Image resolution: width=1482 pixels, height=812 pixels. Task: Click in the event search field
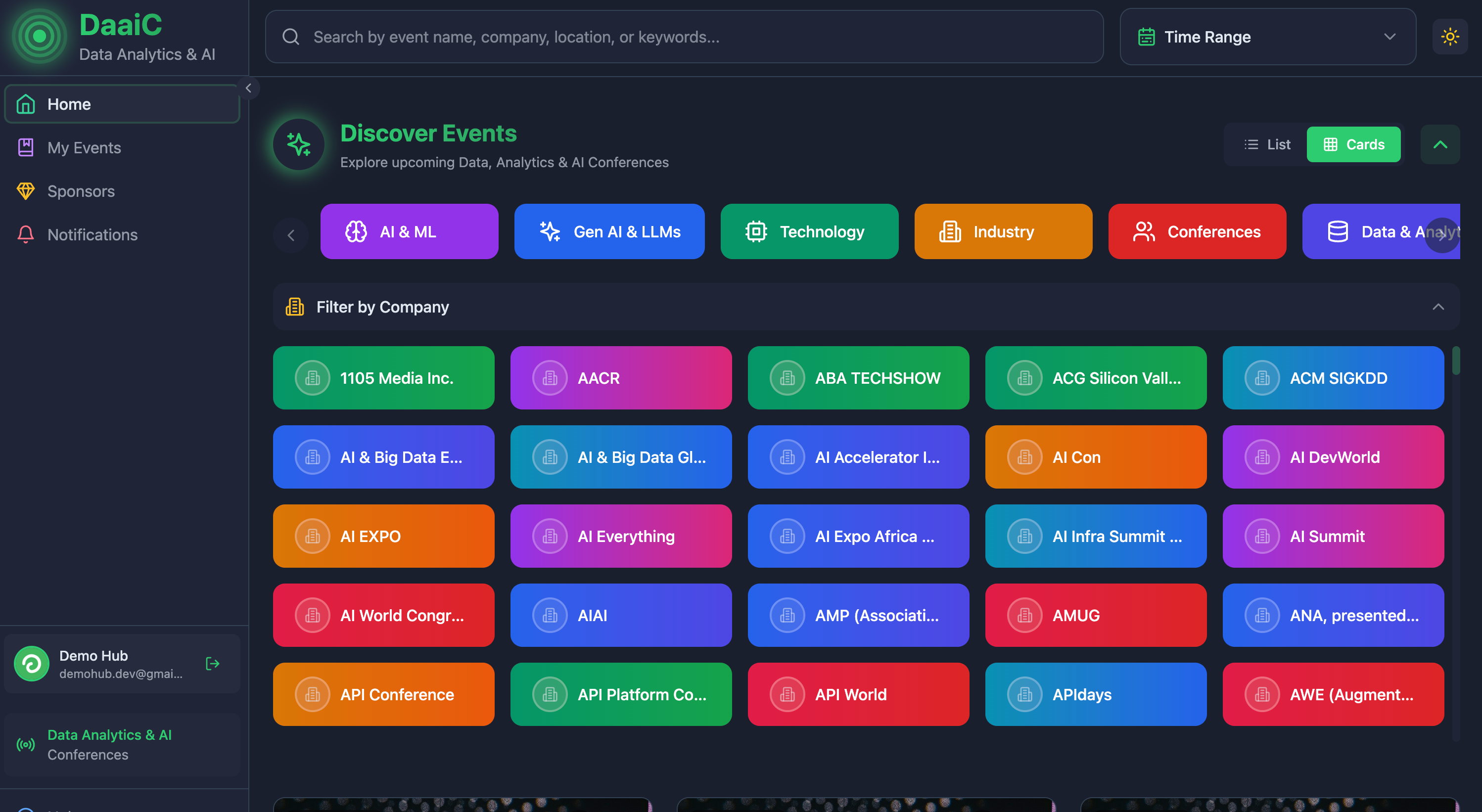point(691,37)
